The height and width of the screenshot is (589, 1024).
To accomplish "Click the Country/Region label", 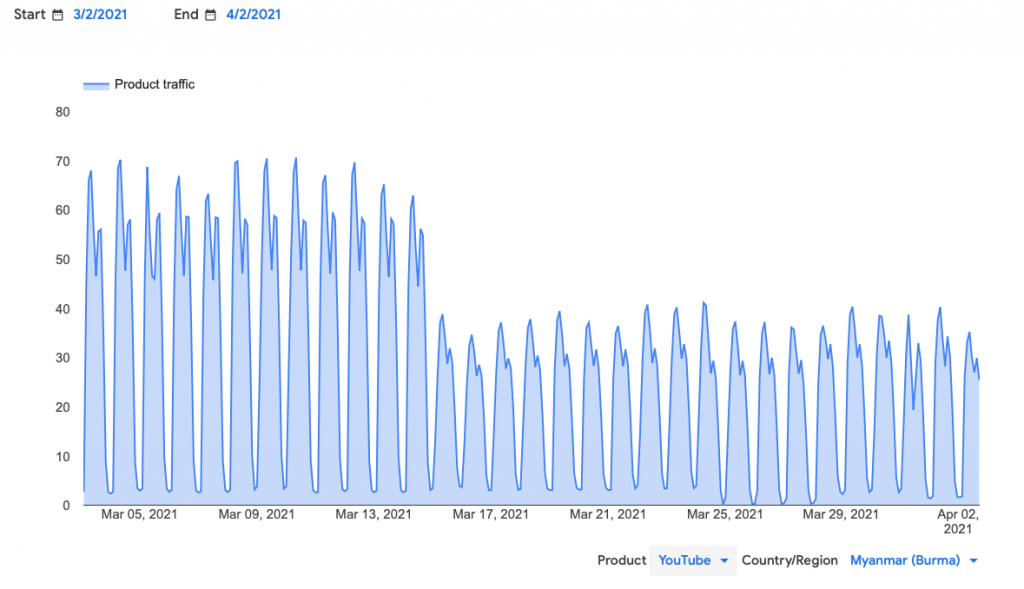I will pos(790,560).
